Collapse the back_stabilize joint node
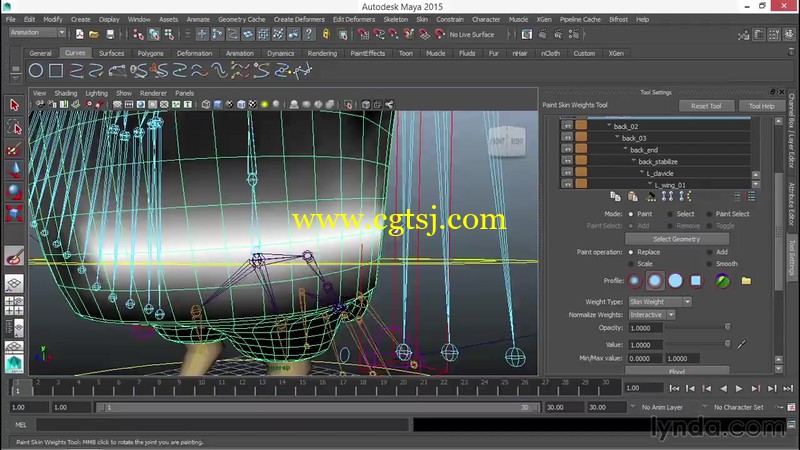 point(634,161)
